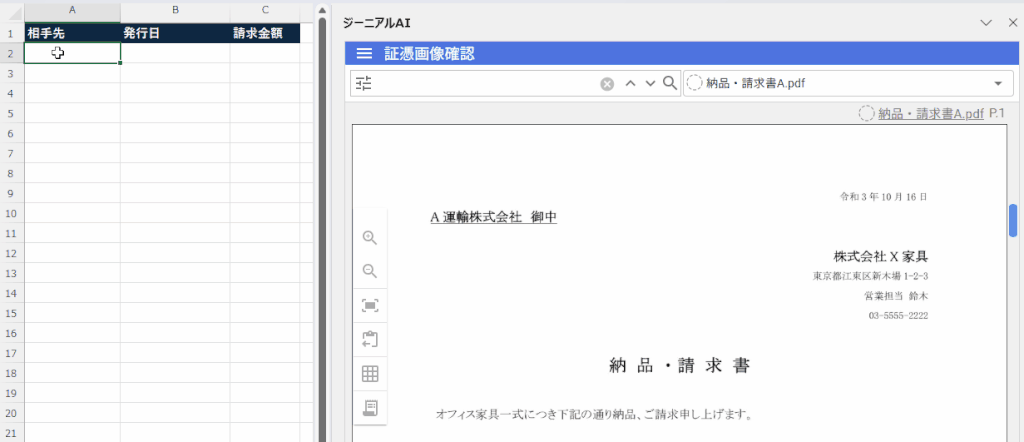Click the task pane vertical scrollbar thumb
The image size is (1024, 442).
[x=1013, y=220]
